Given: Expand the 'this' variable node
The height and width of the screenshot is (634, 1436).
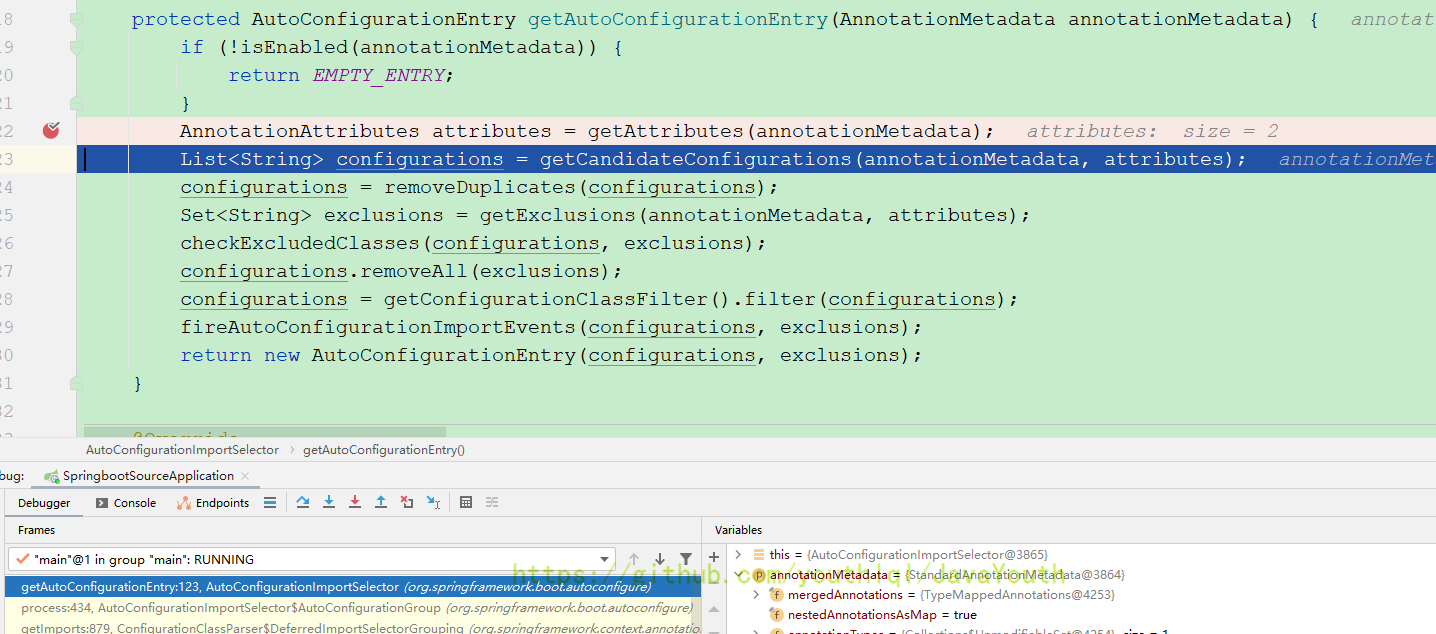Looking at the screenshot, I should click(x=738, y=554).
